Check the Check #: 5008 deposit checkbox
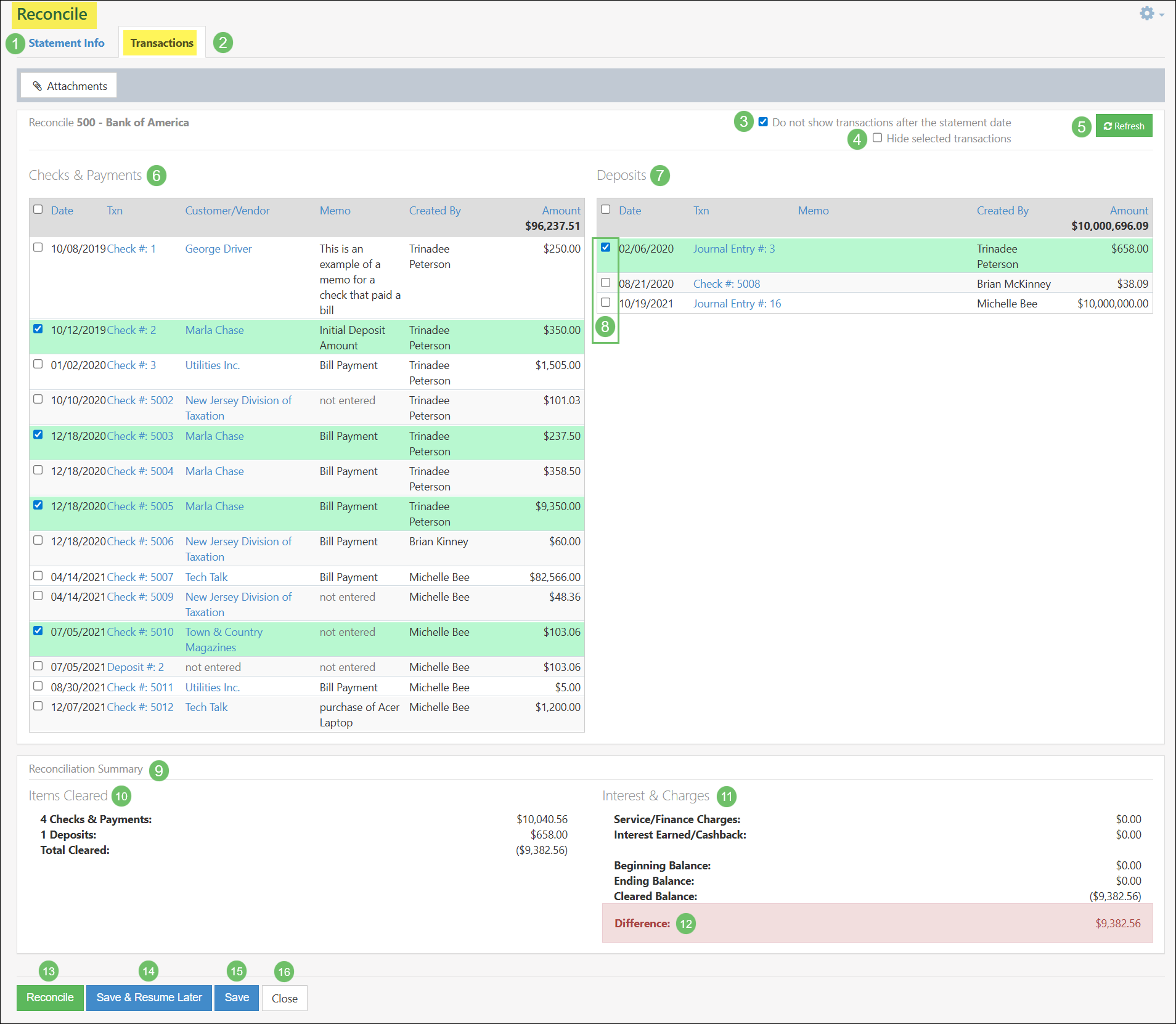The image size is (1176, 1024). pyautogui.click(x=606, y=283)
